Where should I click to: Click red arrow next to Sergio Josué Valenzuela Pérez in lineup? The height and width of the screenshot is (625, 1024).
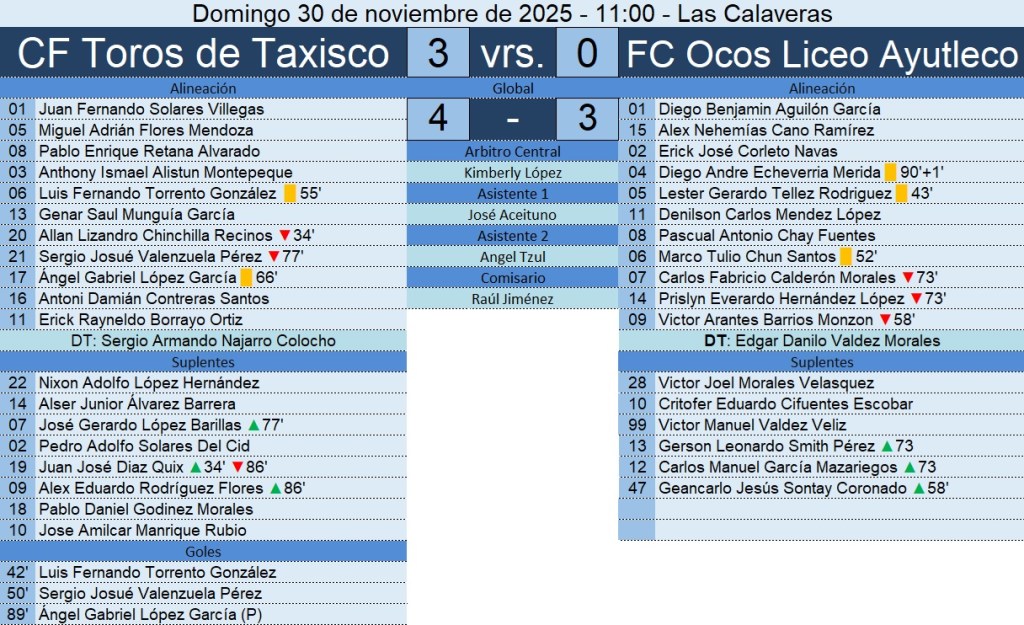coord(273,257)
